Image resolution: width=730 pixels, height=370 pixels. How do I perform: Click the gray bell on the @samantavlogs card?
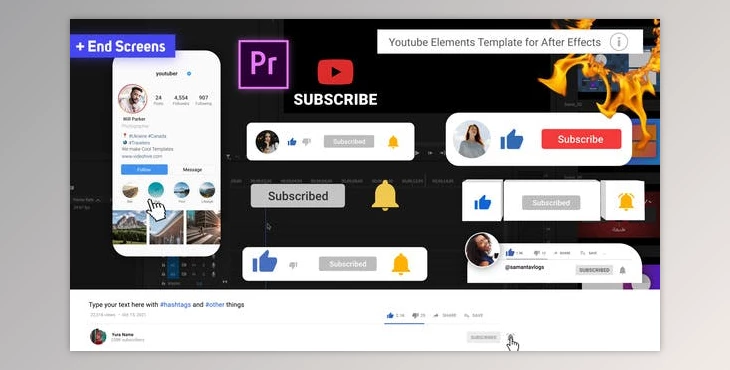[622, 270]
